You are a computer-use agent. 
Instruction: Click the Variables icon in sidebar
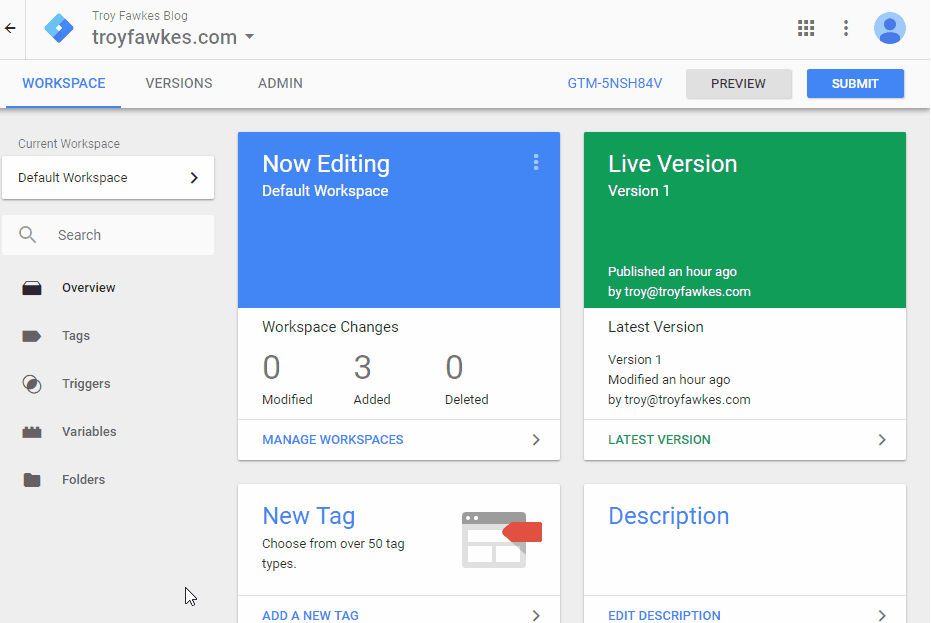[32, 432]
